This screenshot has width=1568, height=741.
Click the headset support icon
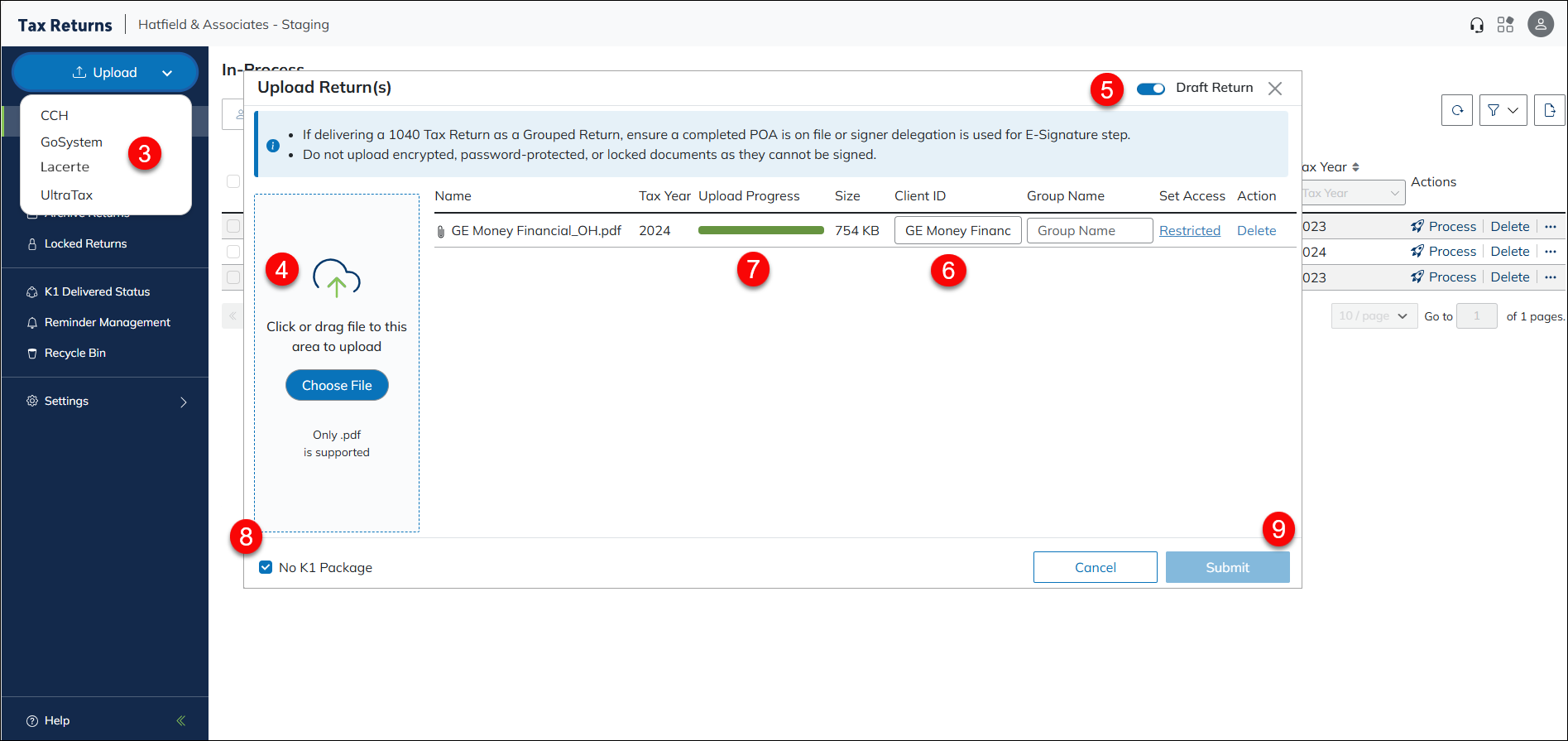point(1477,25)
